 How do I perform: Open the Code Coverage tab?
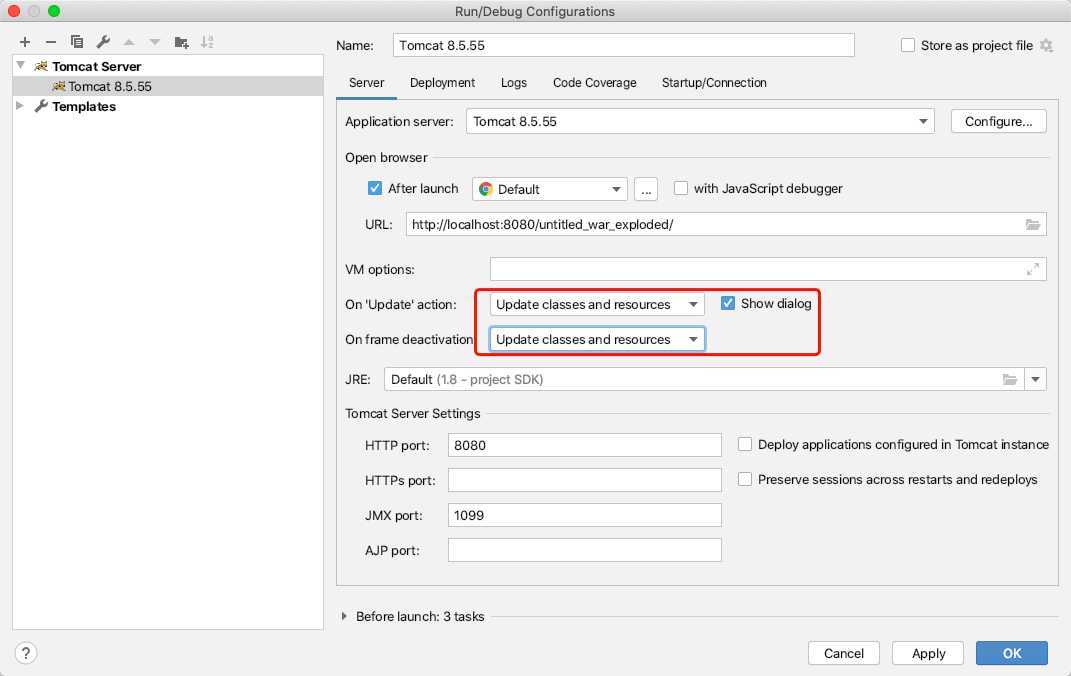(594, 83)
